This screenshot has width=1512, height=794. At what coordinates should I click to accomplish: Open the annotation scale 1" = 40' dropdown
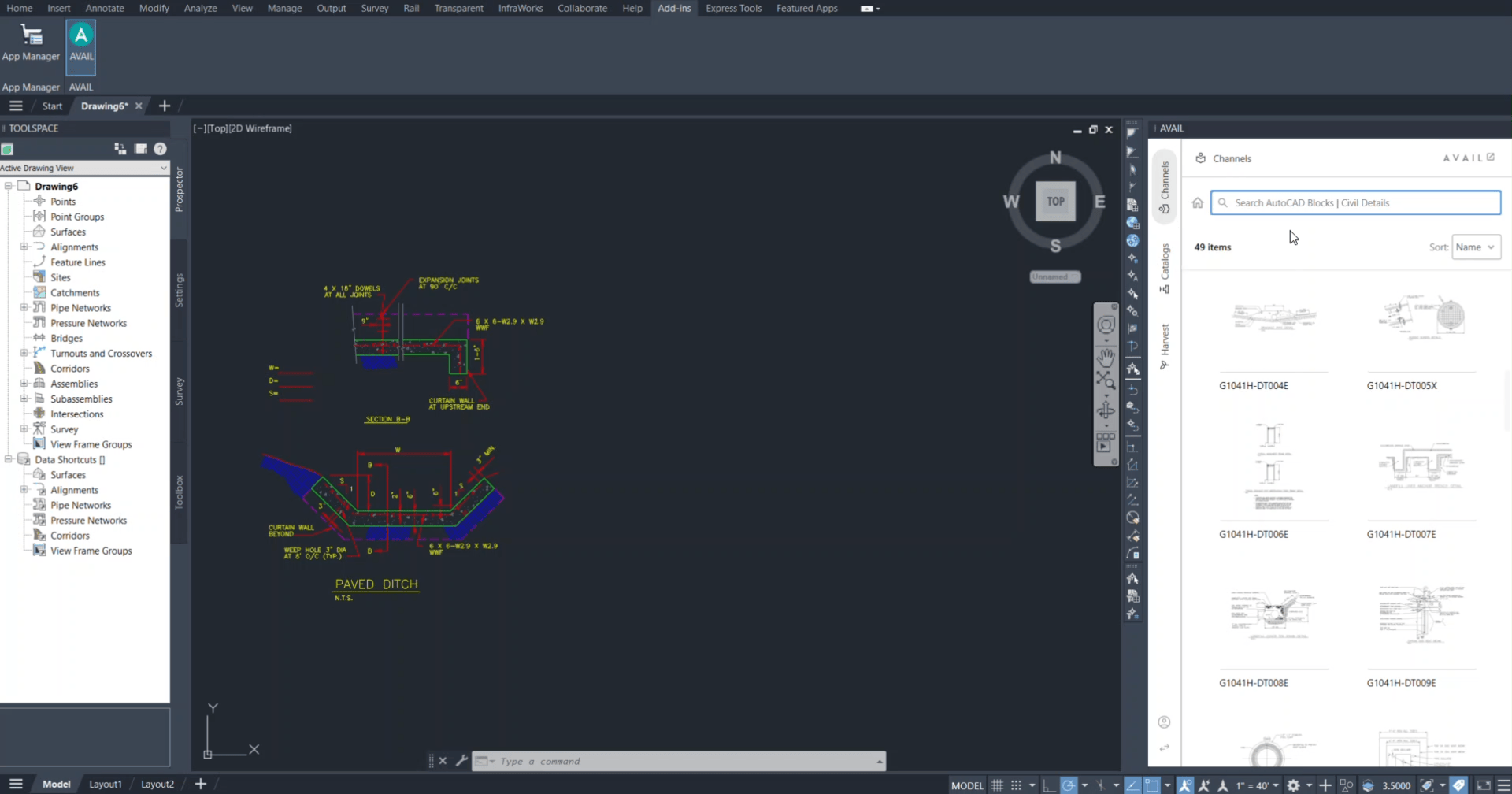[x=1258, y=785]
